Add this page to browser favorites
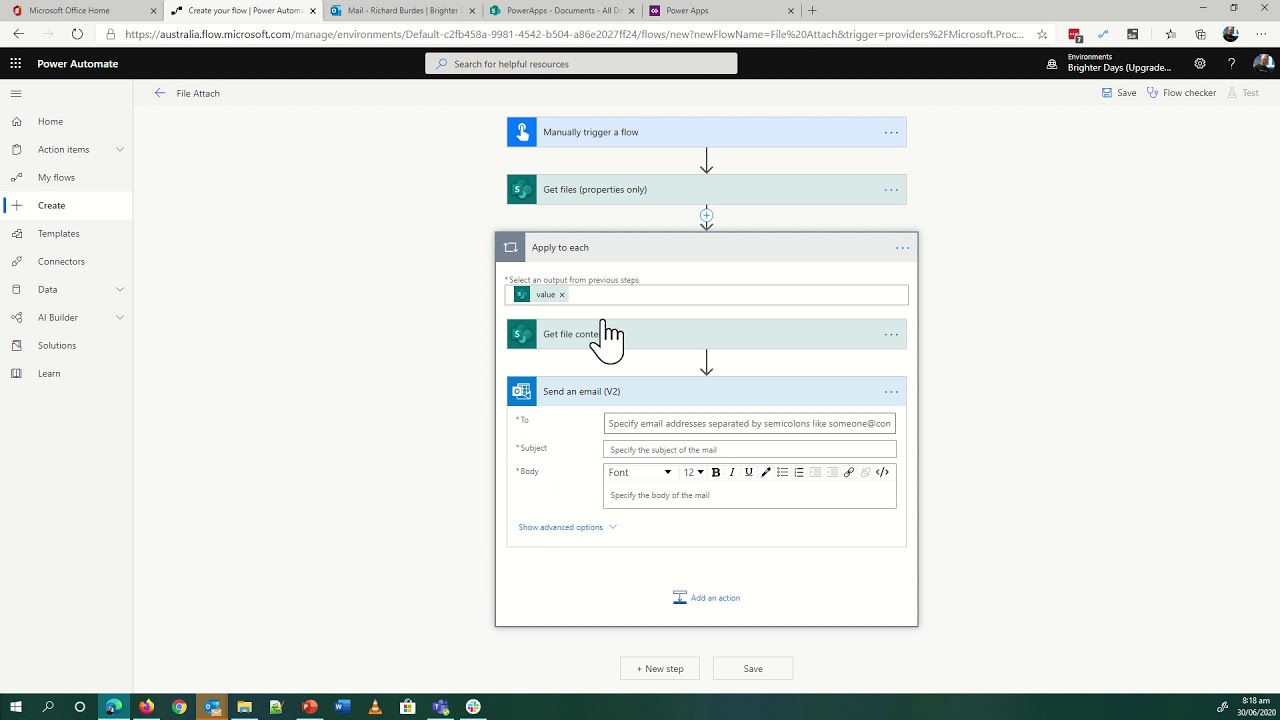This screenshot has width=1280, height=720. click(1042, 34)
